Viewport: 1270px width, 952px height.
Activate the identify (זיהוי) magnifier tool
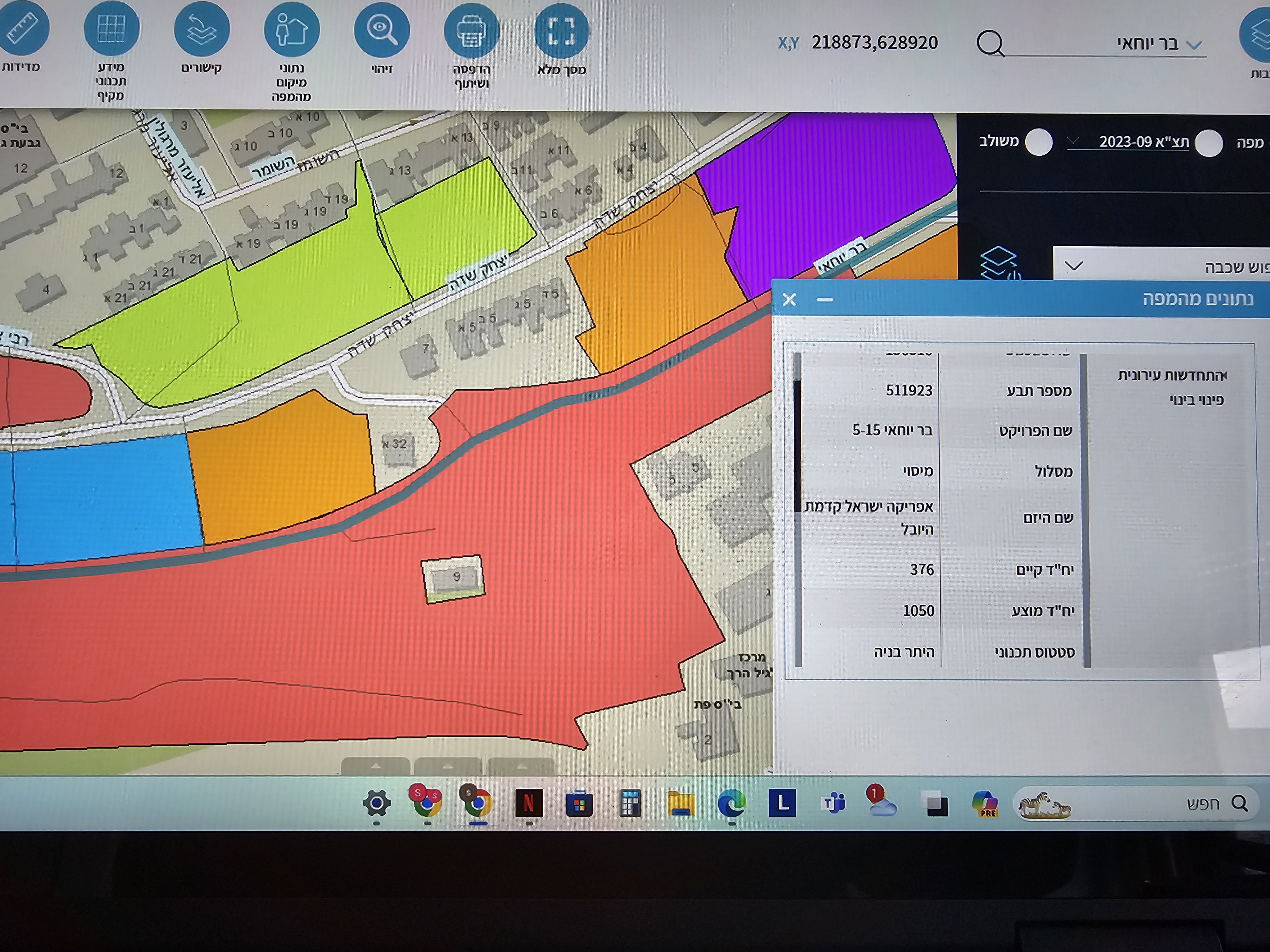click(382, 30)
